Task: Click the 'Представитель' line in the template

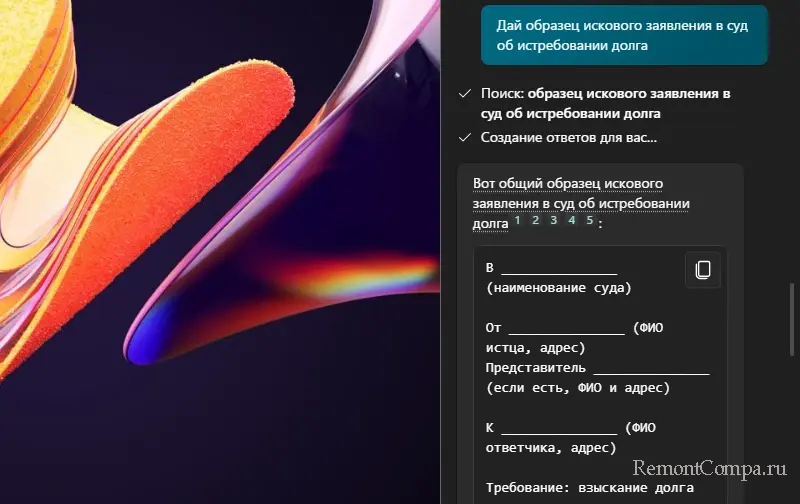Action: coord(597,367)
